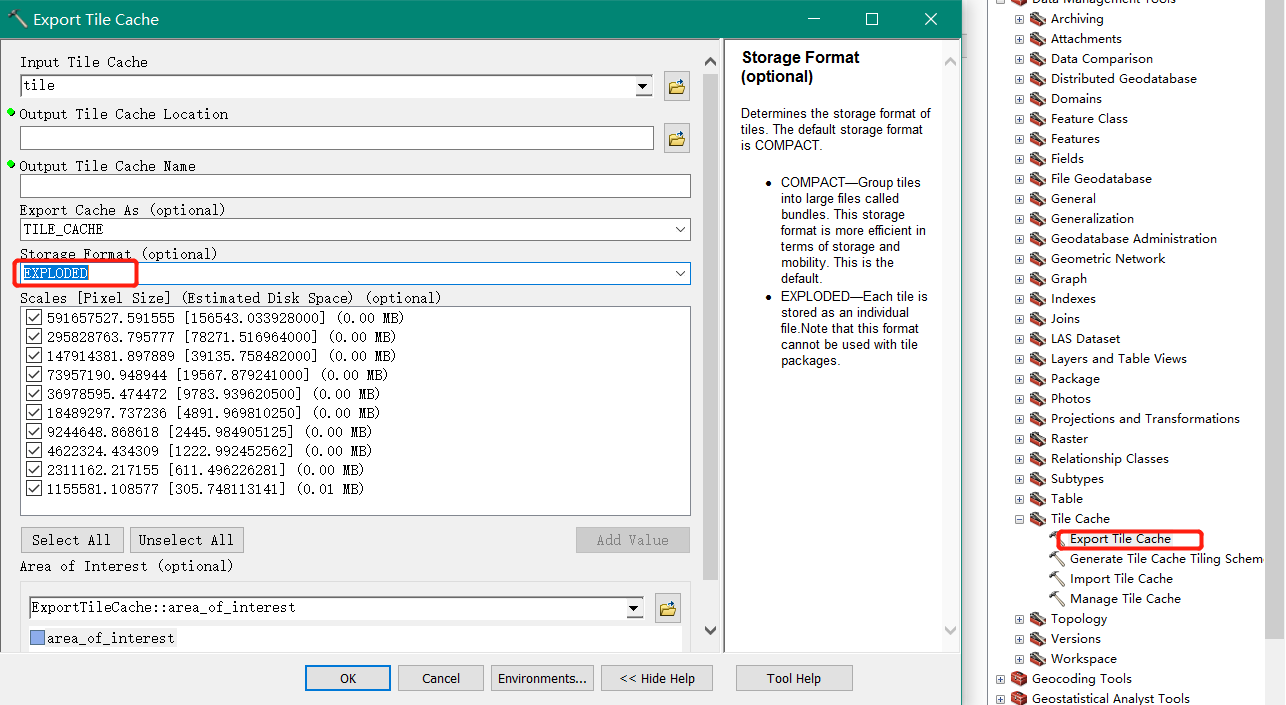1286x705 pixels.
Task: Click Raster toolset icon
Action: [1038, 439]
